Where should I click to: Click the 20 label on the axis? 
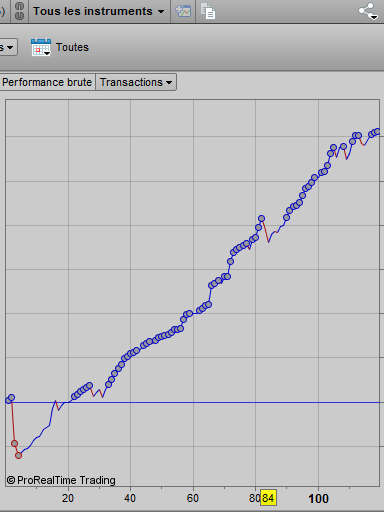pyautogui.click(x=68, y=498)
